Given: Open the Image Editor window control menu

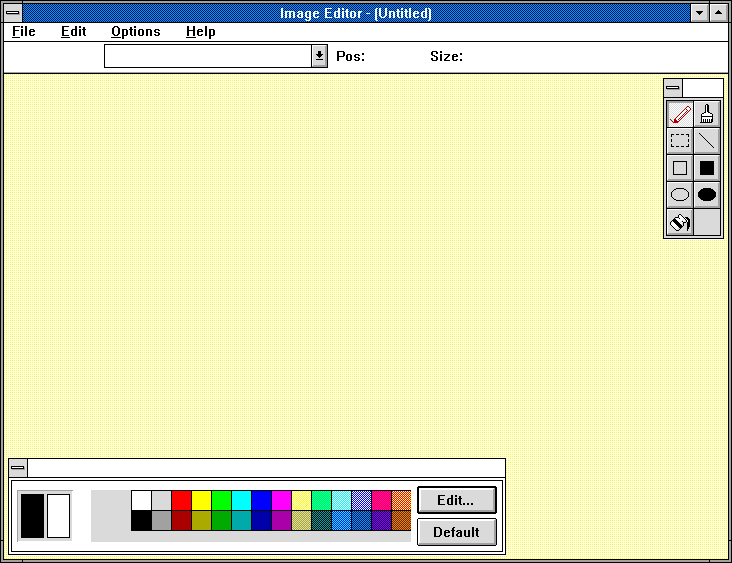Looking at the screenshot, I should (x=13, y=13).
